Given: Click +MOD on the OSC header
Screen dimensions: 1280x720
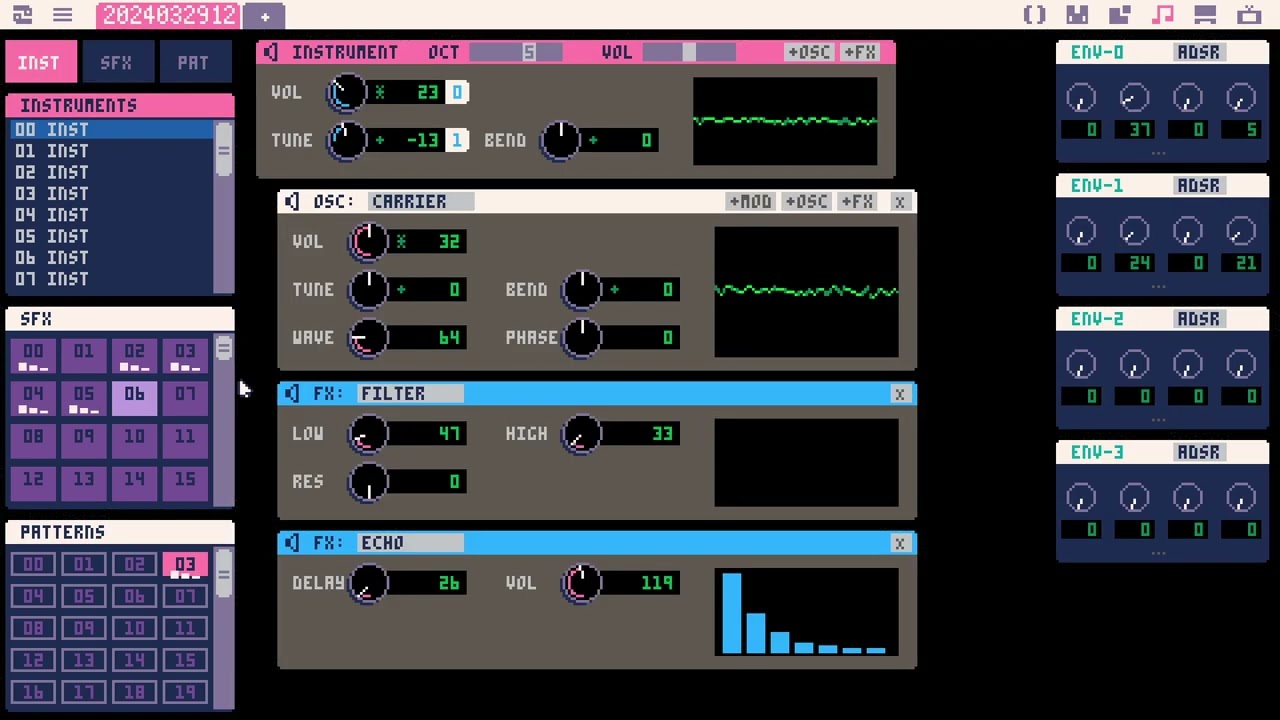Looking at the screenshot, I should pyautogui.click(x=750, y=201).
